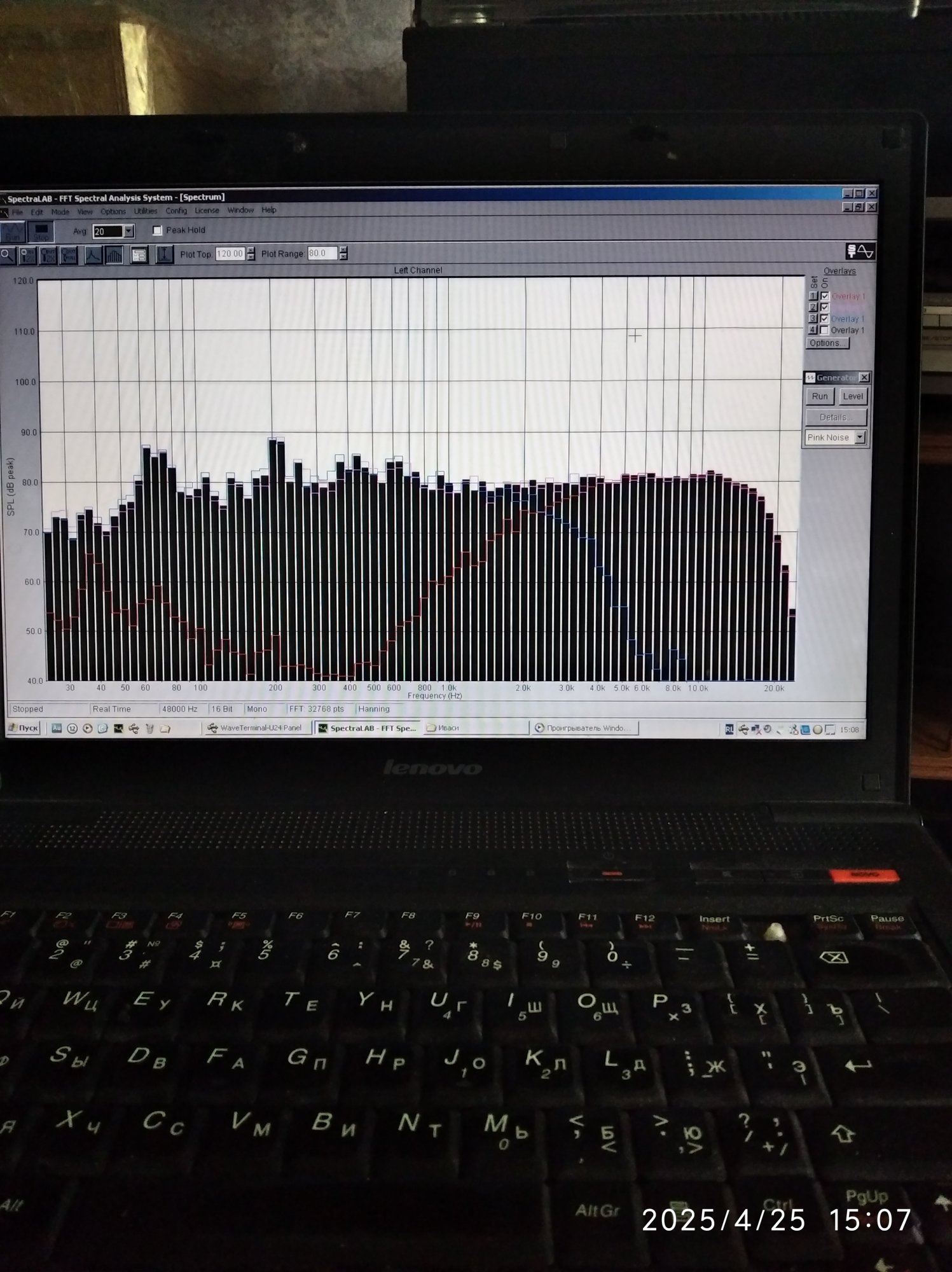
Task: Open the Utilities menu
Action: click(145, 211)
